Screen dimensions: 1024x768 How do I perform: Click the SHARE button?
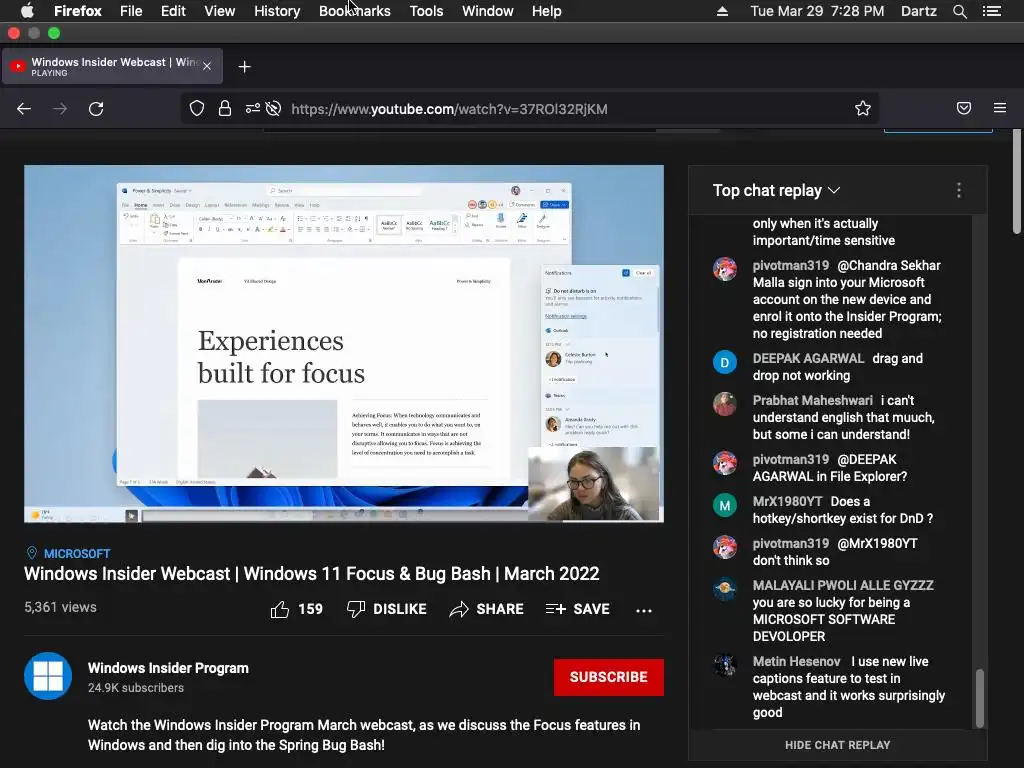tap(487, 609)
